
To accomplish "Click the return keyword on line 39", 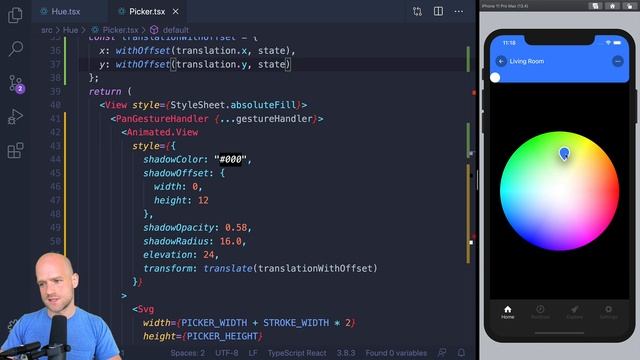I will click(x=105, y=91).
